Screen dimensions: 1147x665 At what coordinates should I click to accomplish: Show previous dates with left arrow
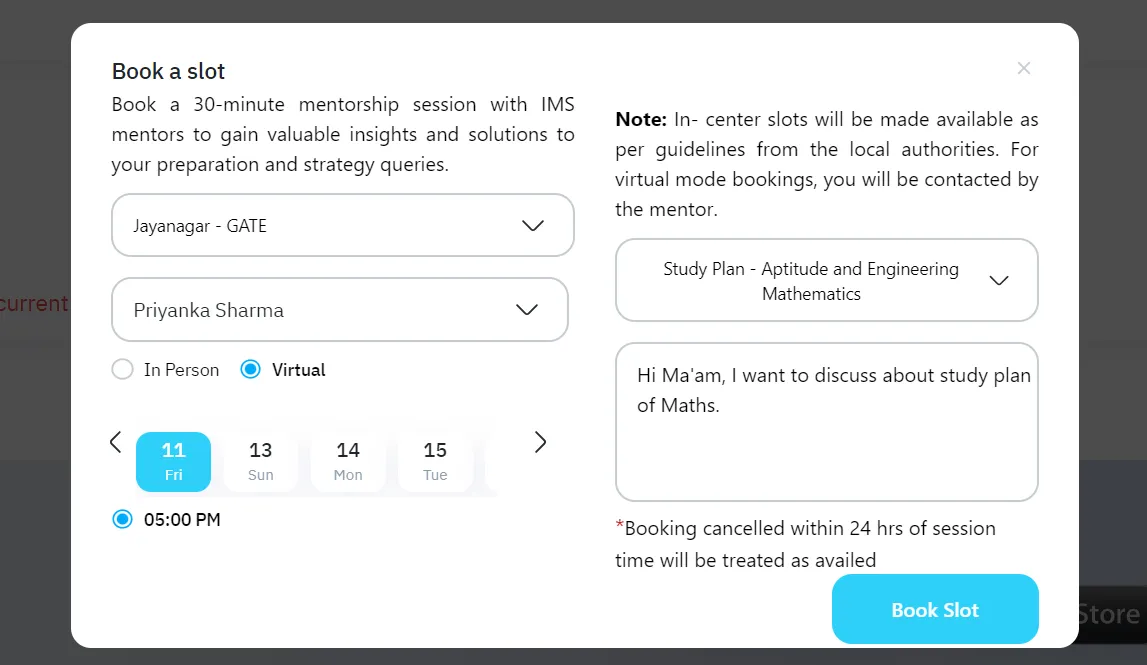click(115, 442)
